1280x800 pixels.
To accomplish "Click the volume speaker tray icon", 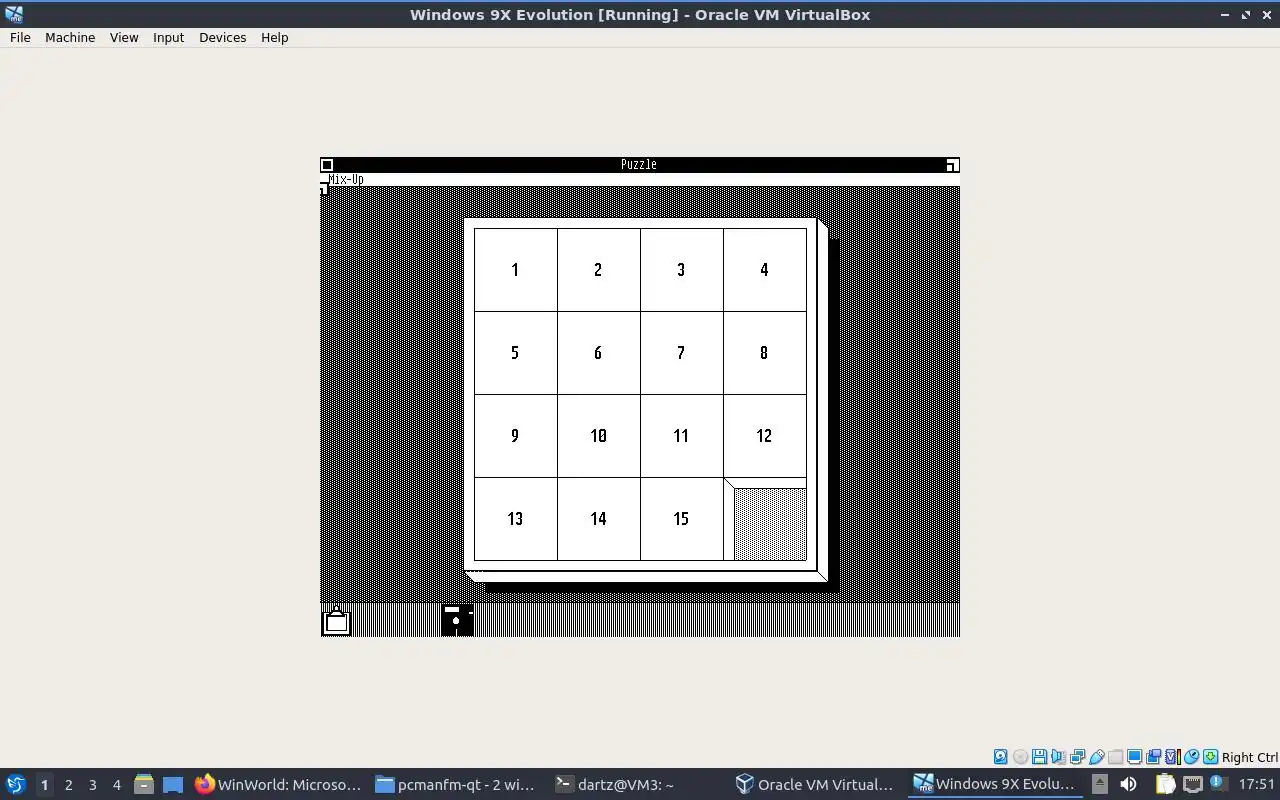I will pyautogui.click(x=1128, y=785).
